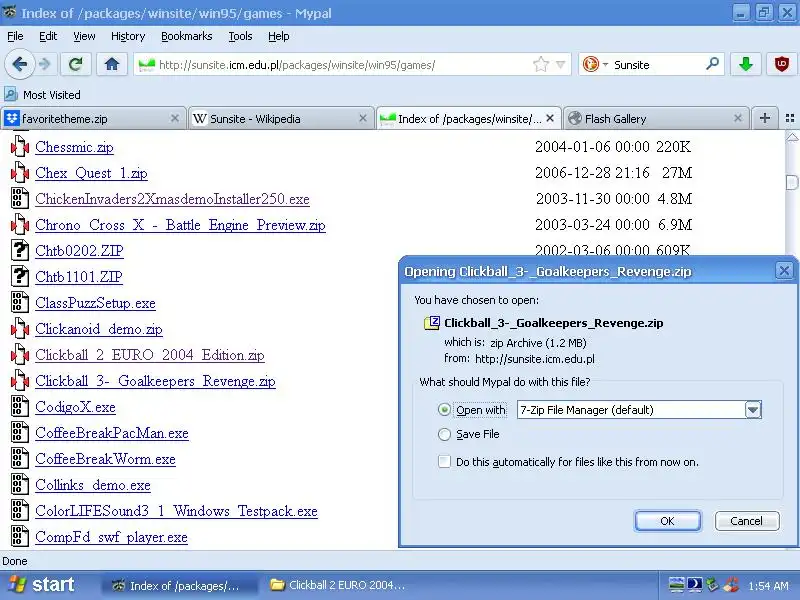Click the binary icon beside ClassPuzzSetup.exe

coord(20,302)
